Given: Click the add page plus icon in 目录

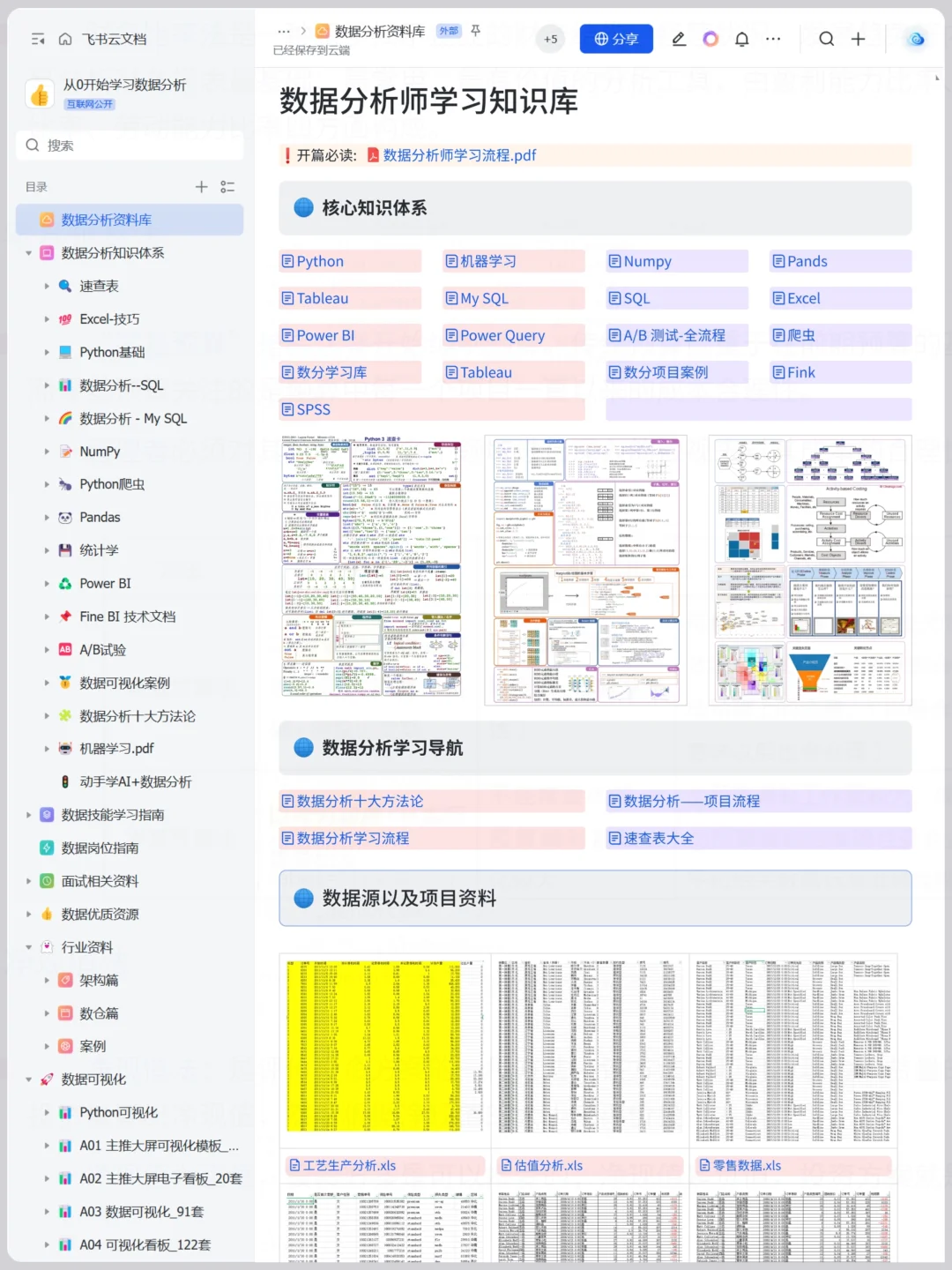Looking at the screenshot, I should [201, 187].
